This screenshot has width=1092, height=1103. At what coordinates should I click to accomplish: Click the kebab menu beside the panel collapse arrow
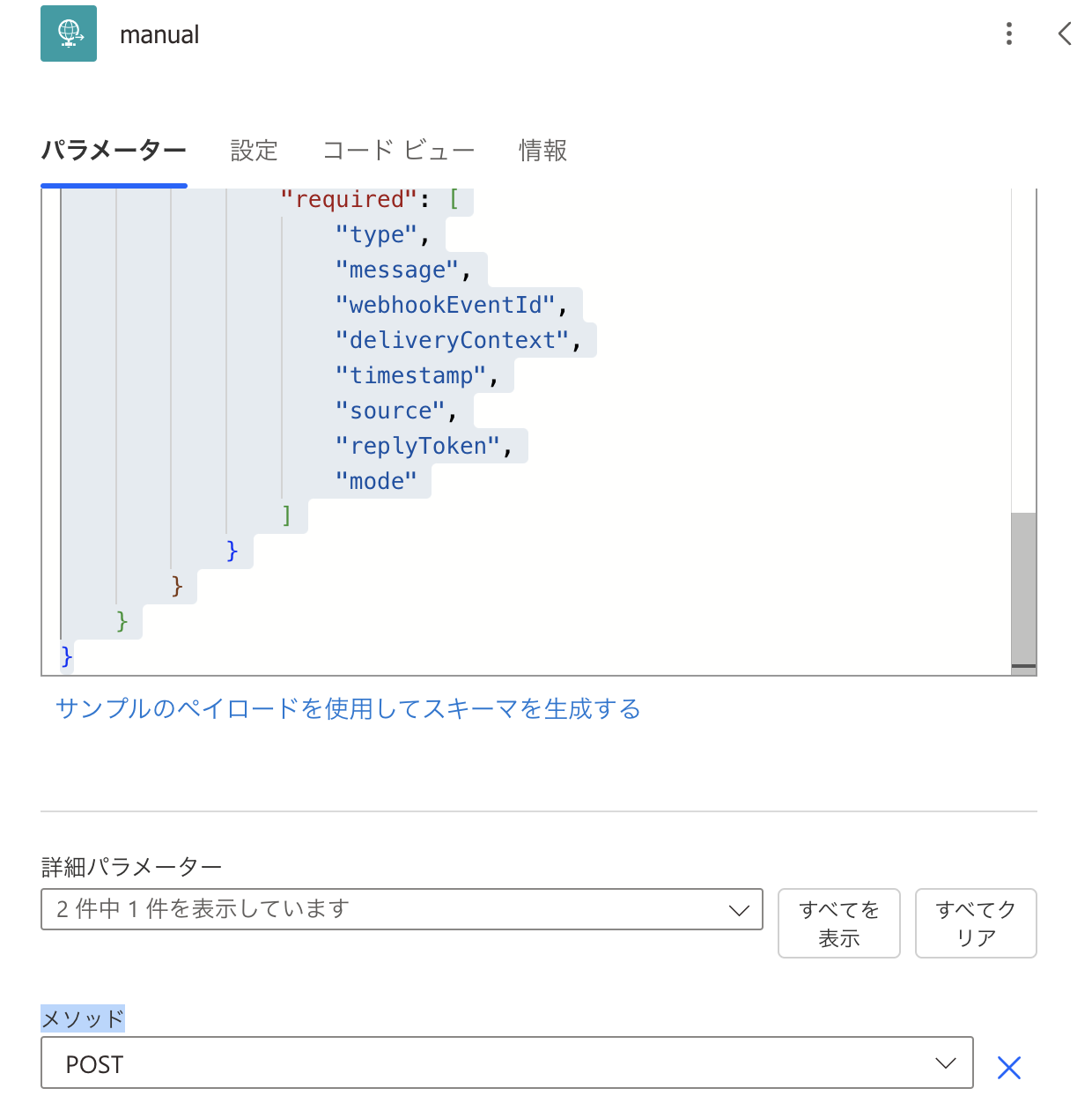point(1009,33)
